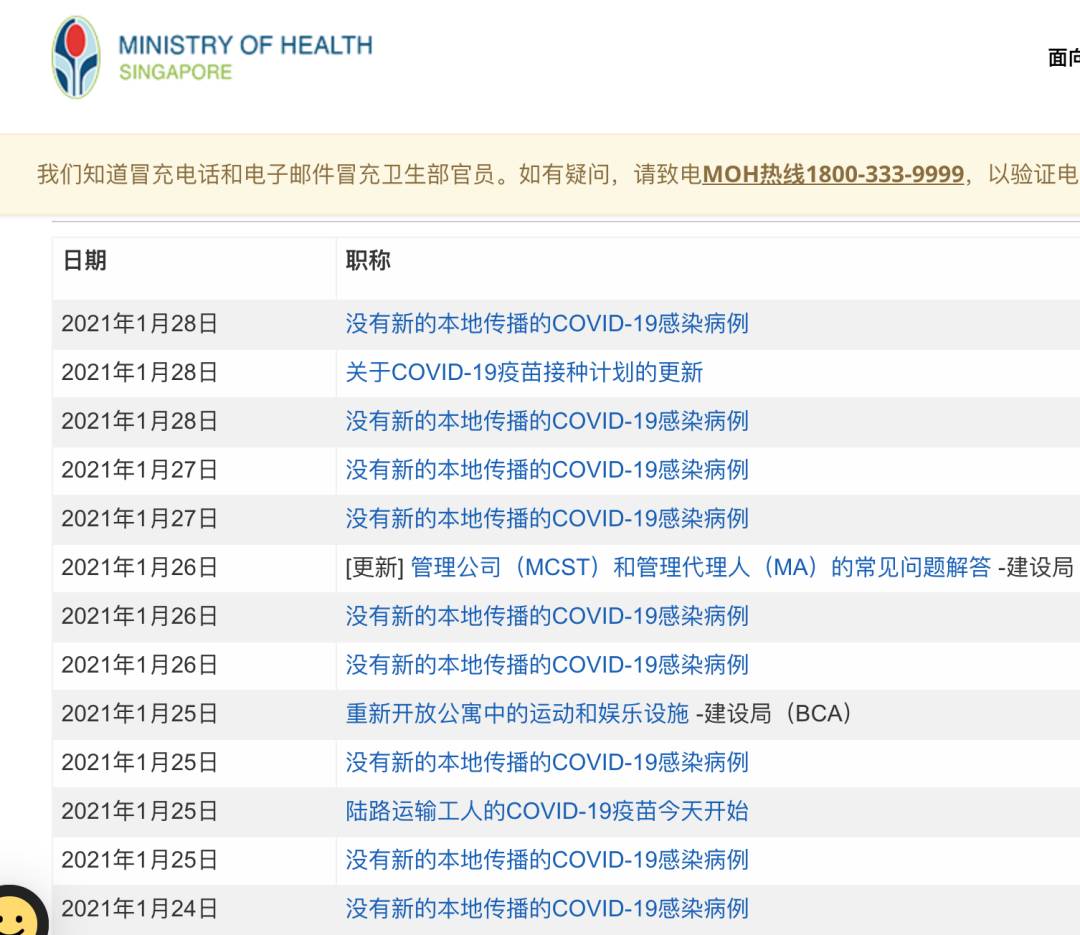
Task: Open the last 2021年1月25日 row's link
Action: pyautogui.click(x=546, y=860)
